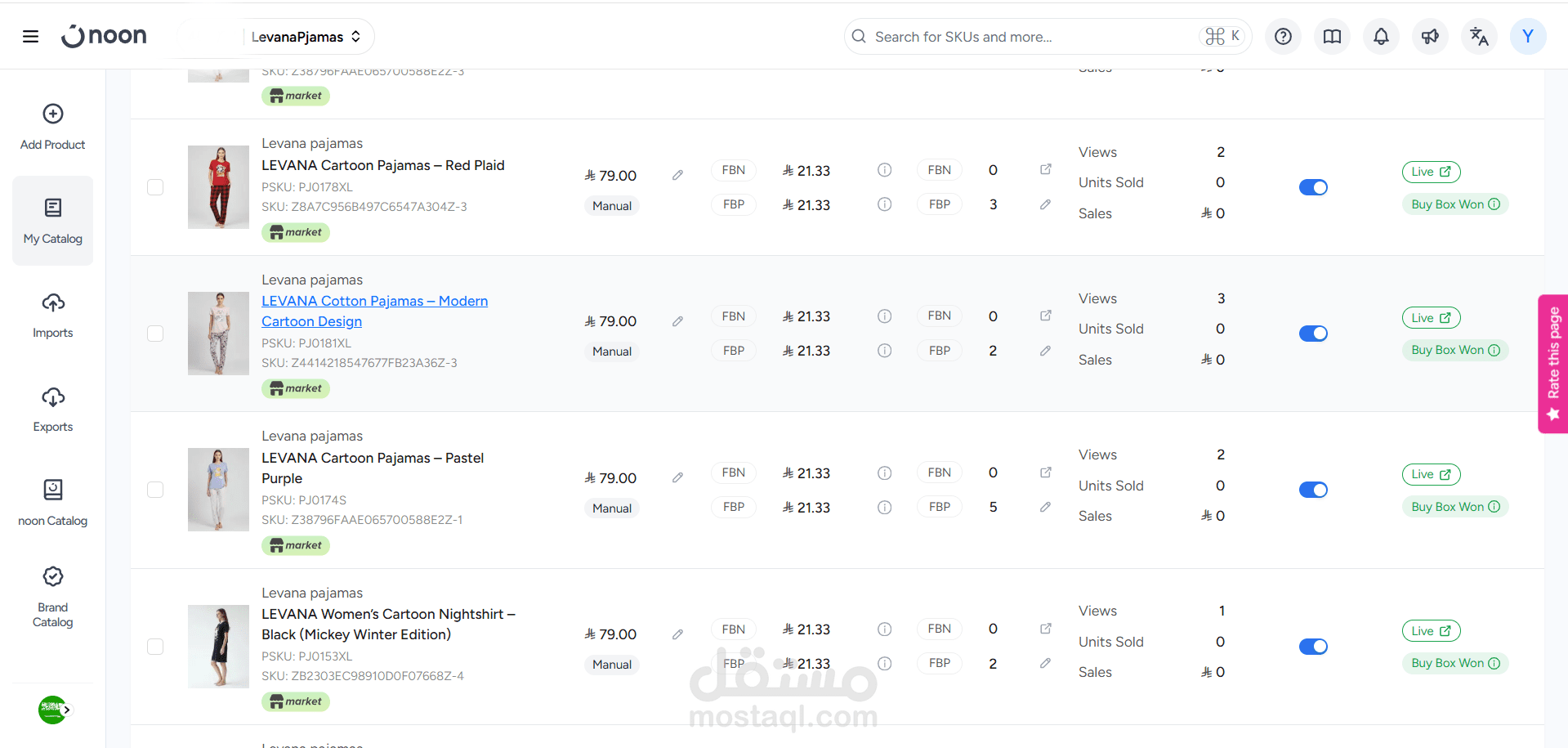Click Manual pricing tag for Red Plaid

click(612, 206)
